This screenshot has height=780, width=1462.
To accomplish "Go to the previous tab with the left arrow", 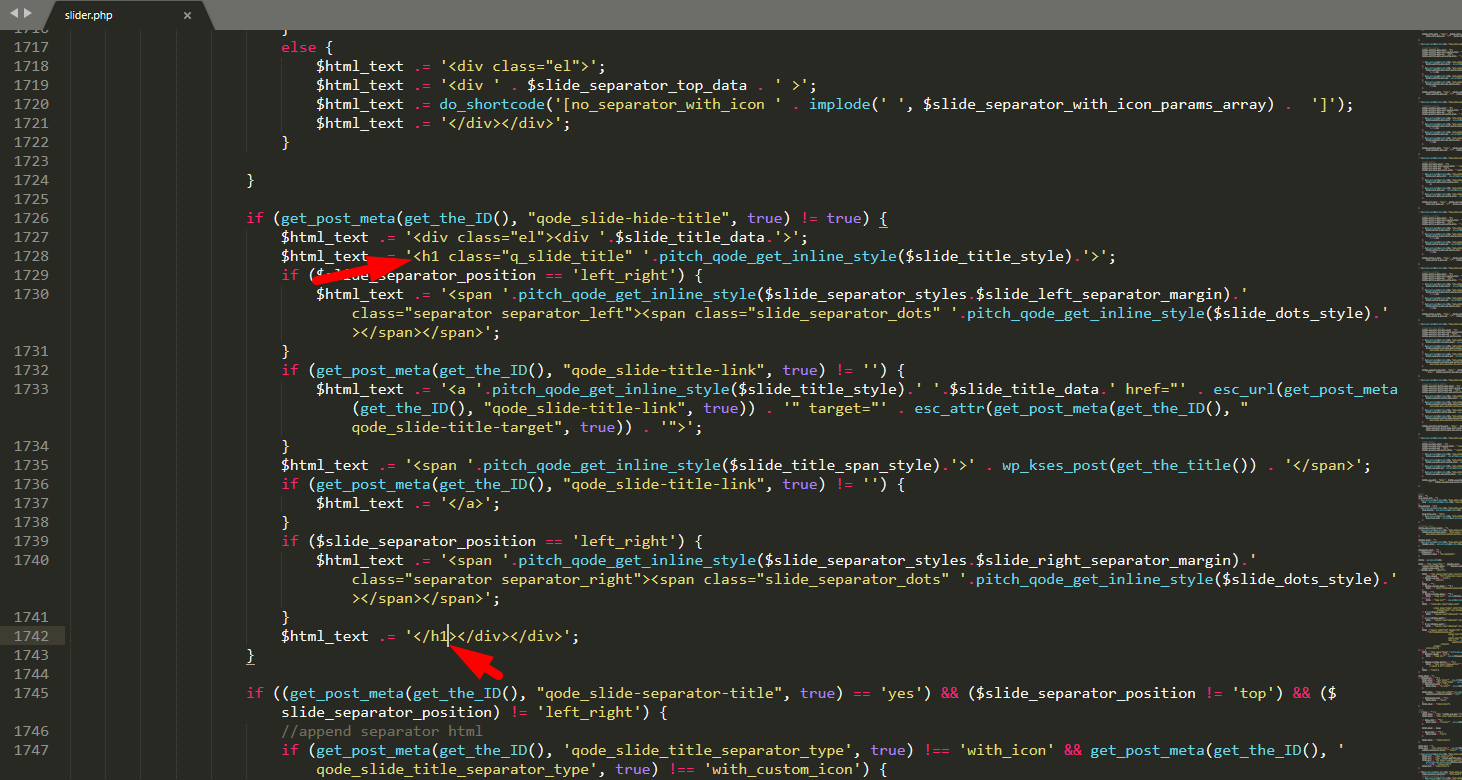I will click(x=13, y=14).
